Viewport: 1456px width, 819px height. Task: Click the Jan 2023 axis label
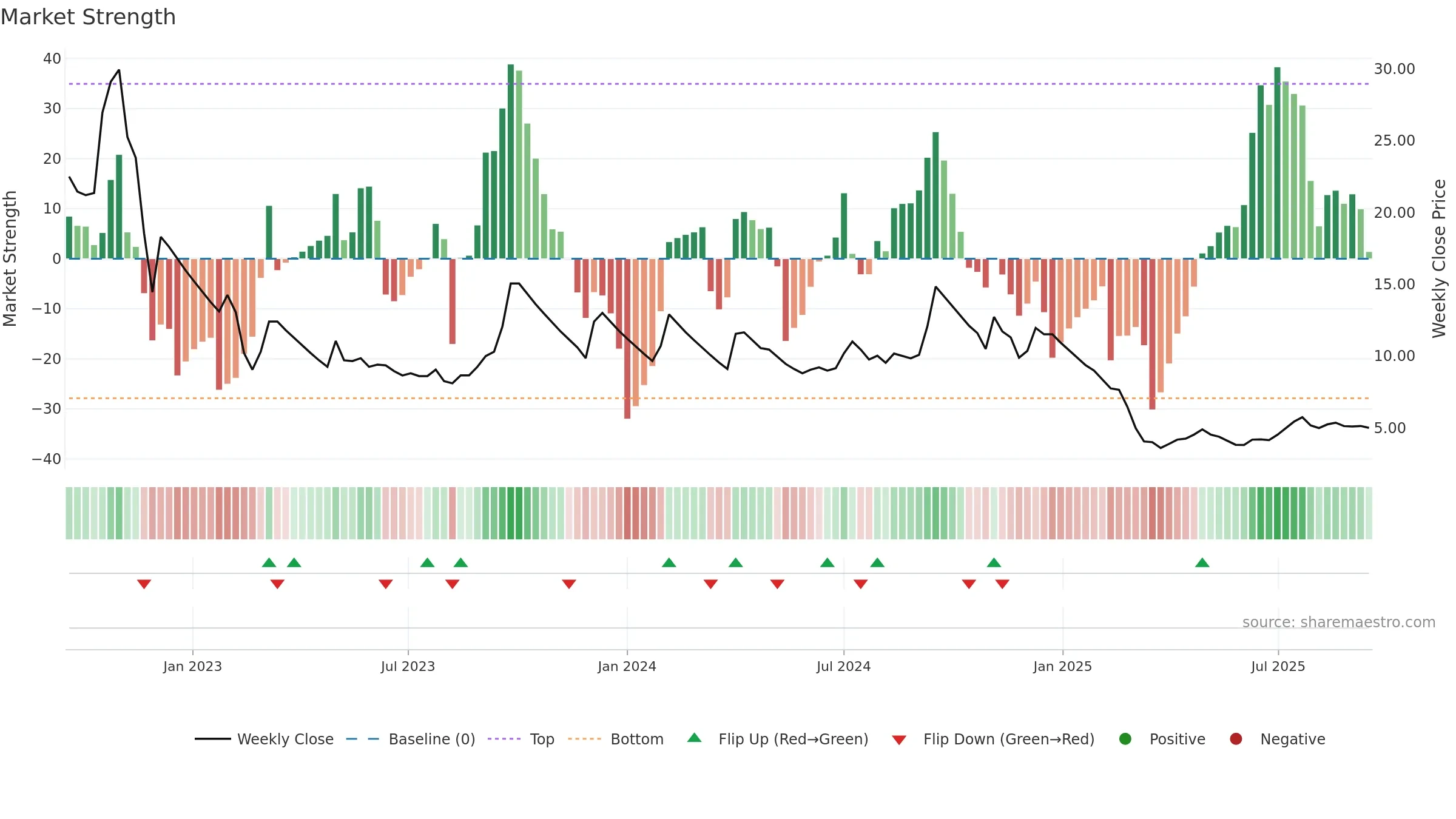[192, 666]
